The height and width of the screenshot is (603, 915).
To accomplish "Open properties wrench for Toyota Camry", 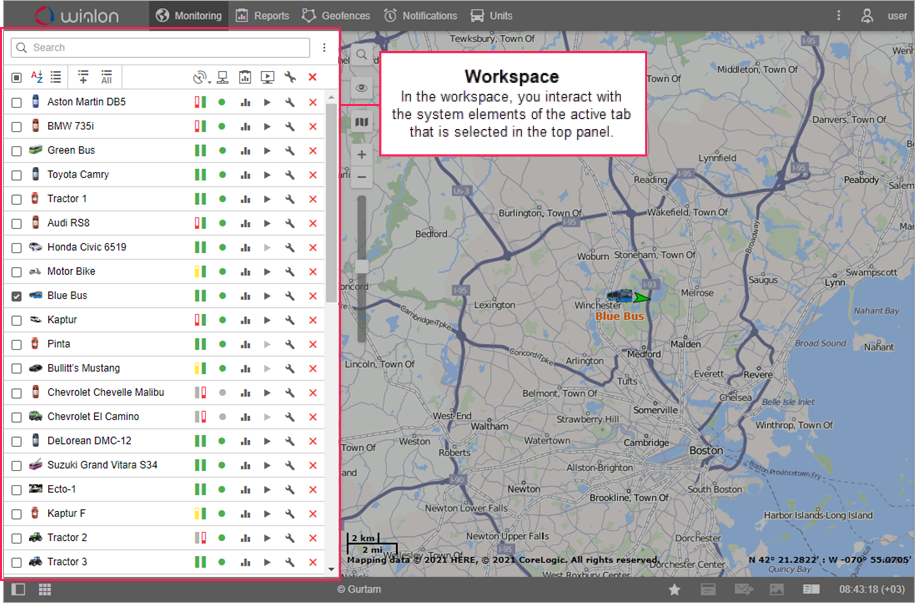I will (290, 175).
